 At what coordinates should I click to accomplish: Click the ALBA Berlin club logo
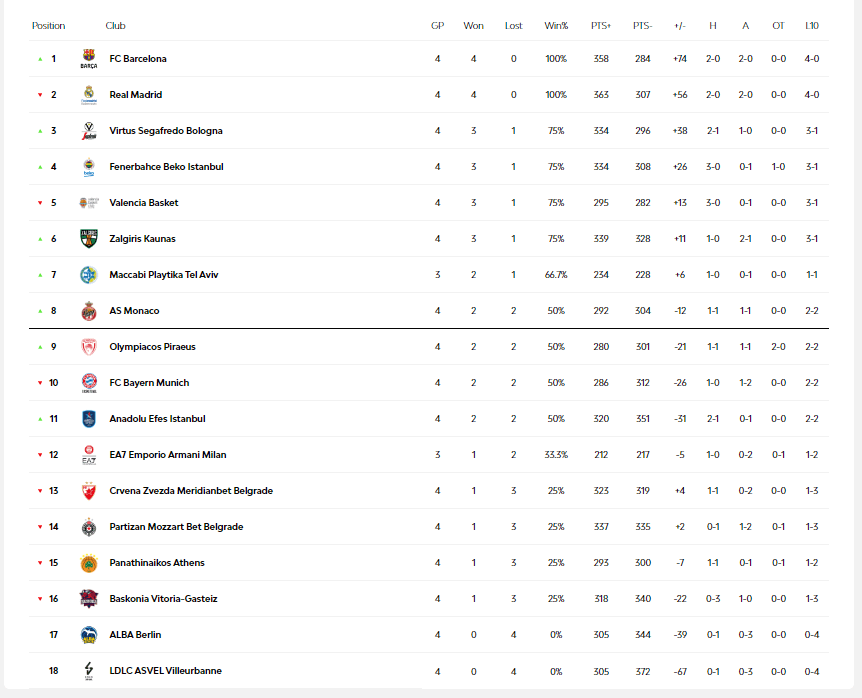tap(89, 635)
